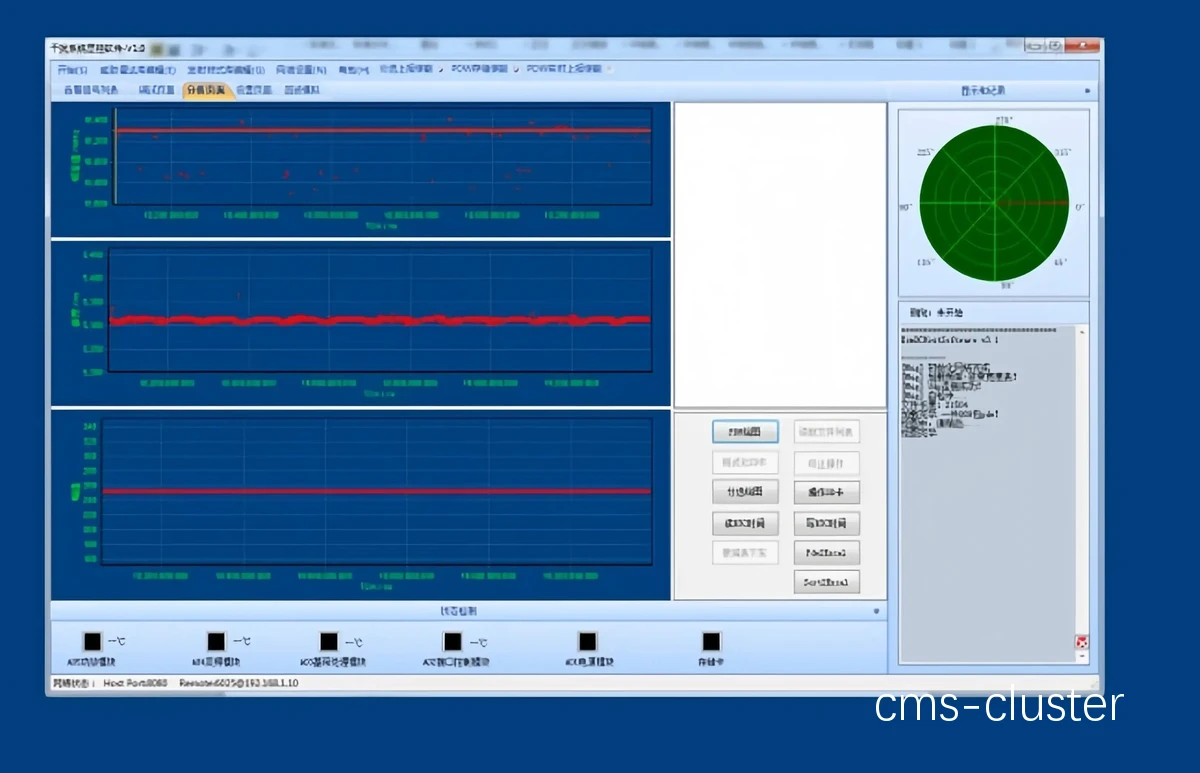Click the 读RTC时间 button
The image size is (1200, 773).
click(745, 523)
